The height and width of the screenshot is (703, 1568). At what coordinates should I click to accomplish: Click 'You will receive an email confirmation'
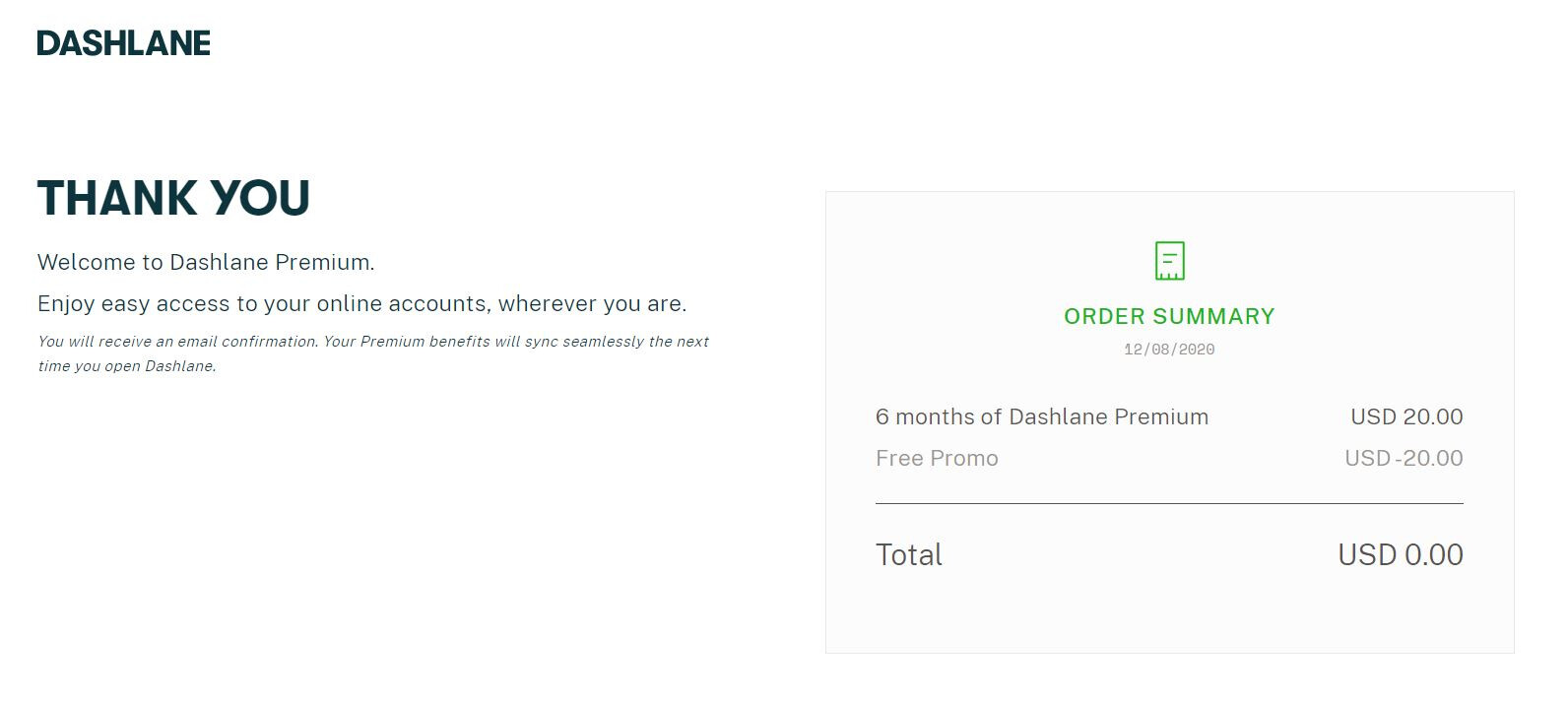(177, 342)
